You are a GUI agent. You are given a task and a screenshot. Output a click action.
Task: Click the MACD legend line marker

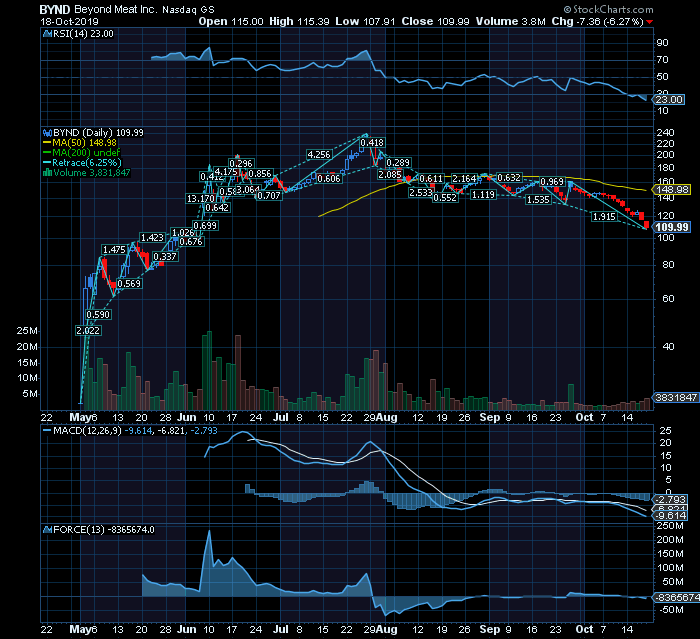click(x=47, y=431)
